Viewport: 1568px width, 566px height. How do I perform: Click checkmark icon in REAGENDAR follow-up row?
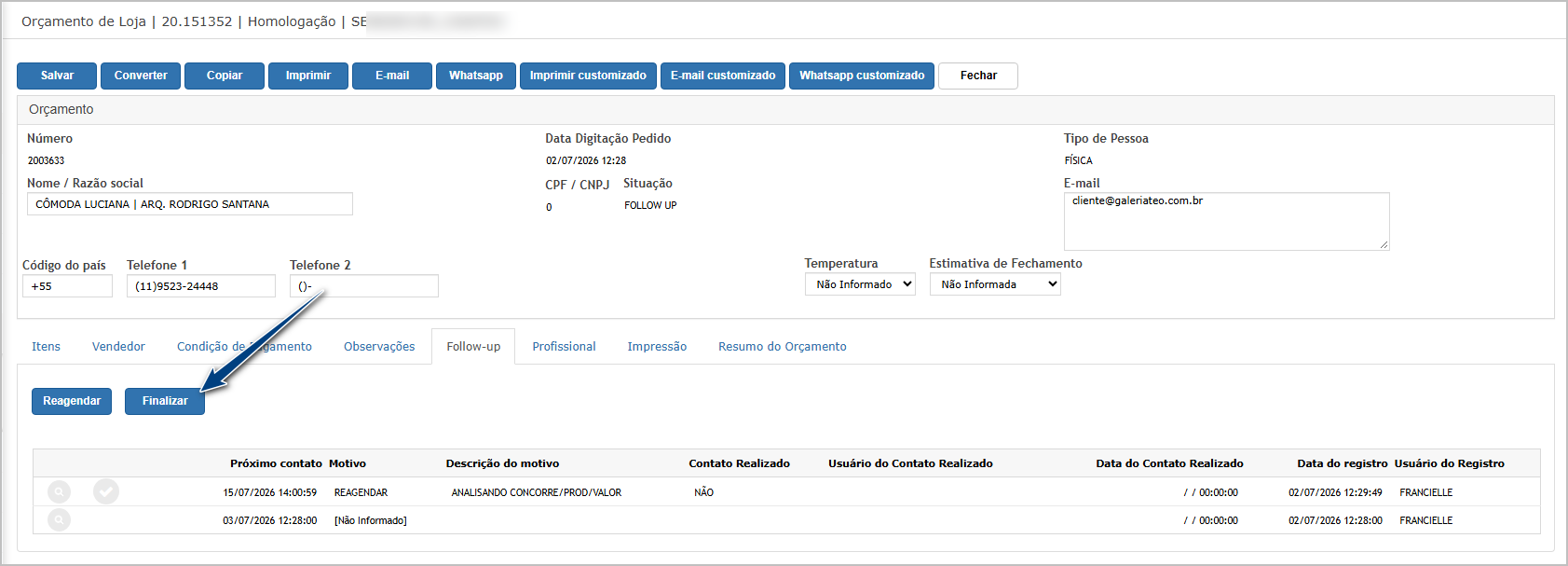[x=106, y=491]
